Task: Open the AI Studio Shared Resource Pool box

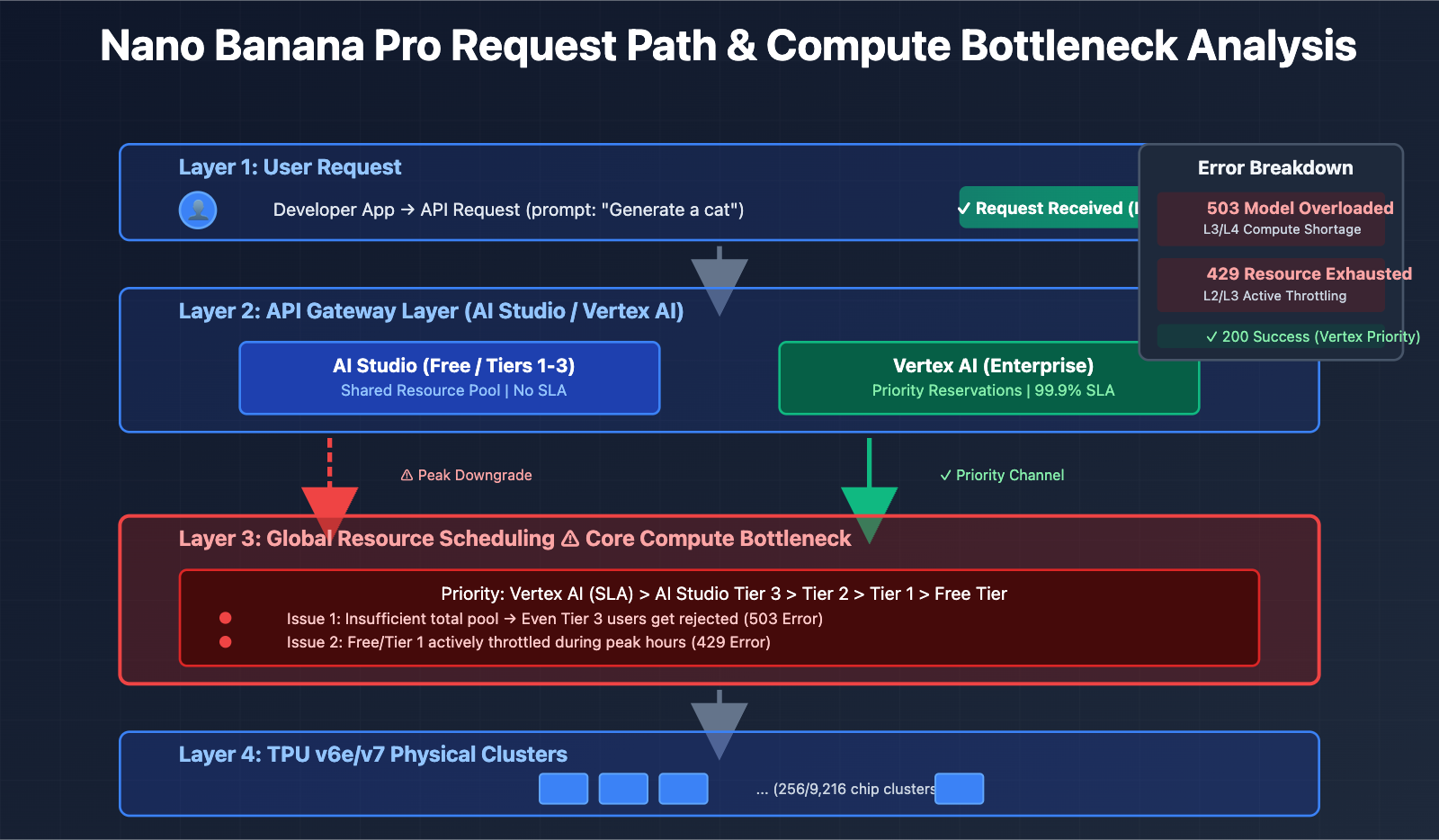Action: coord(450,378)
